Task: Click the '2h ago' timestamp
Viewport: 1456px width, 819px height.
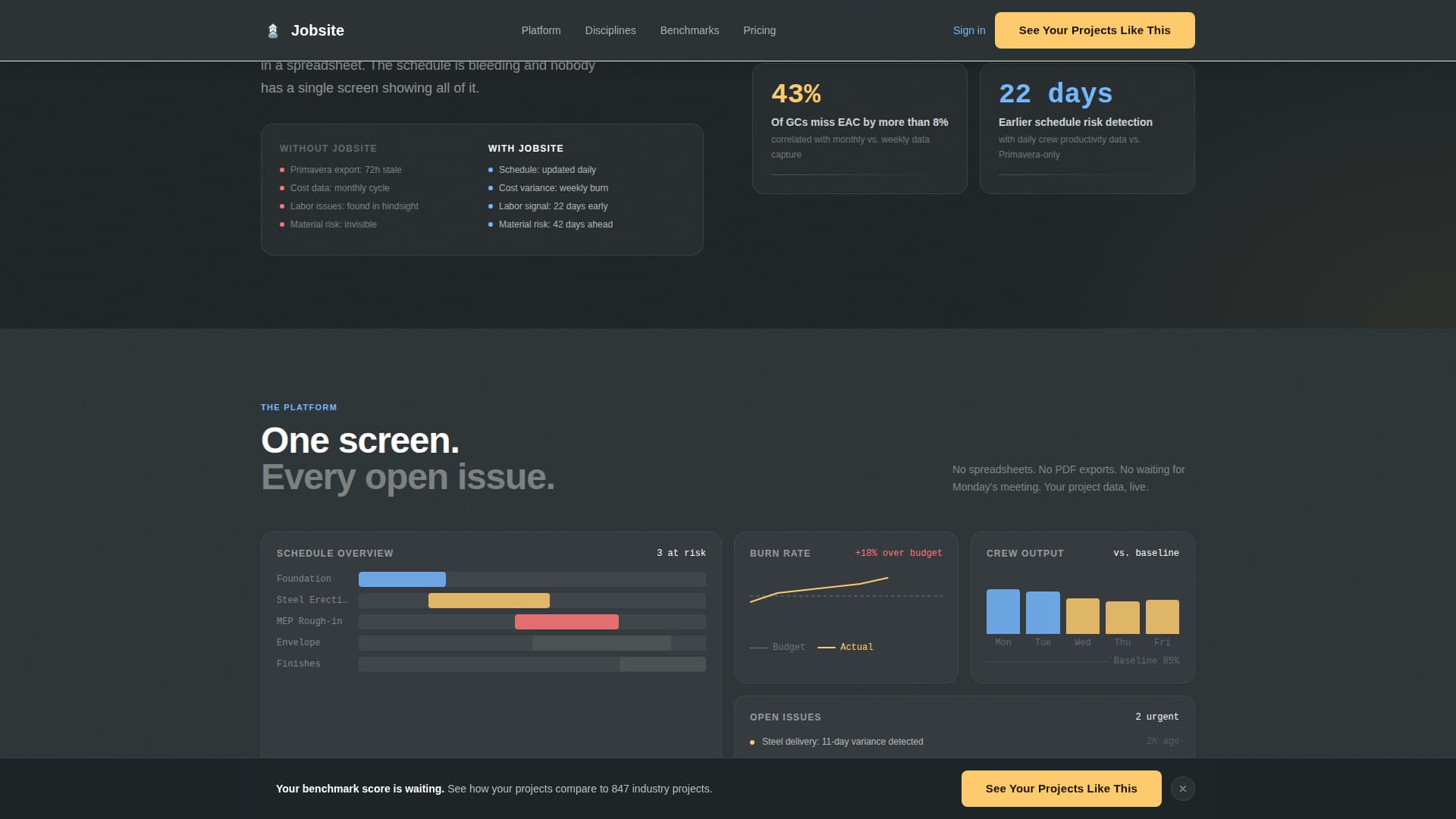Action: tap(1163, 741)
